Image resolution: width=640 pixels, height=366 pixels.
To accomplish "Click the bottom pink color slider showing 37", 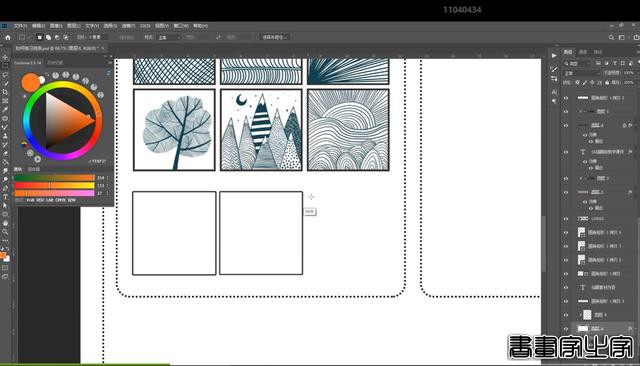I will [54, 193].
